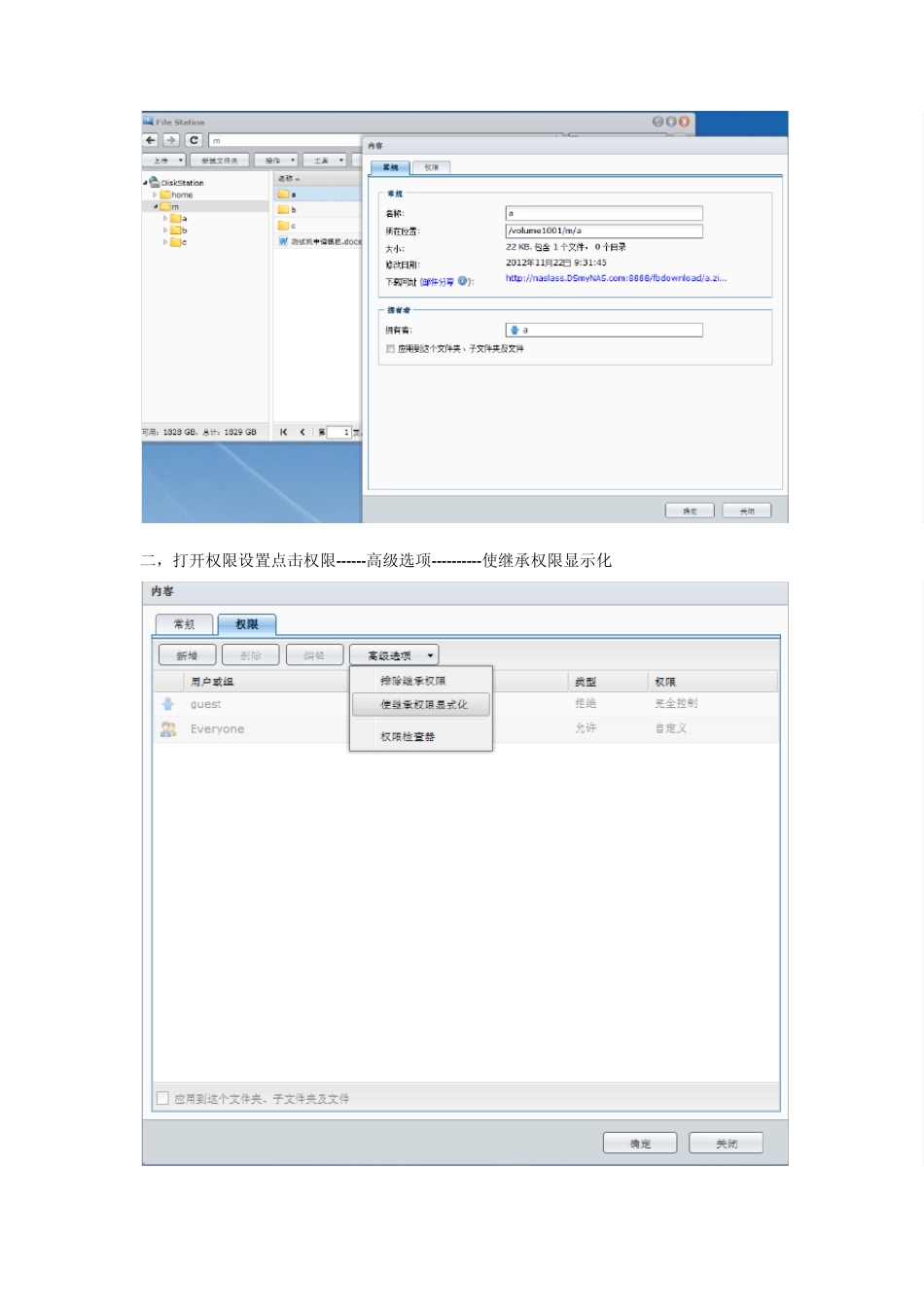This screenshot has width=924, height=1307.
Task: Click the 新增 button
Action: point(187,655)
